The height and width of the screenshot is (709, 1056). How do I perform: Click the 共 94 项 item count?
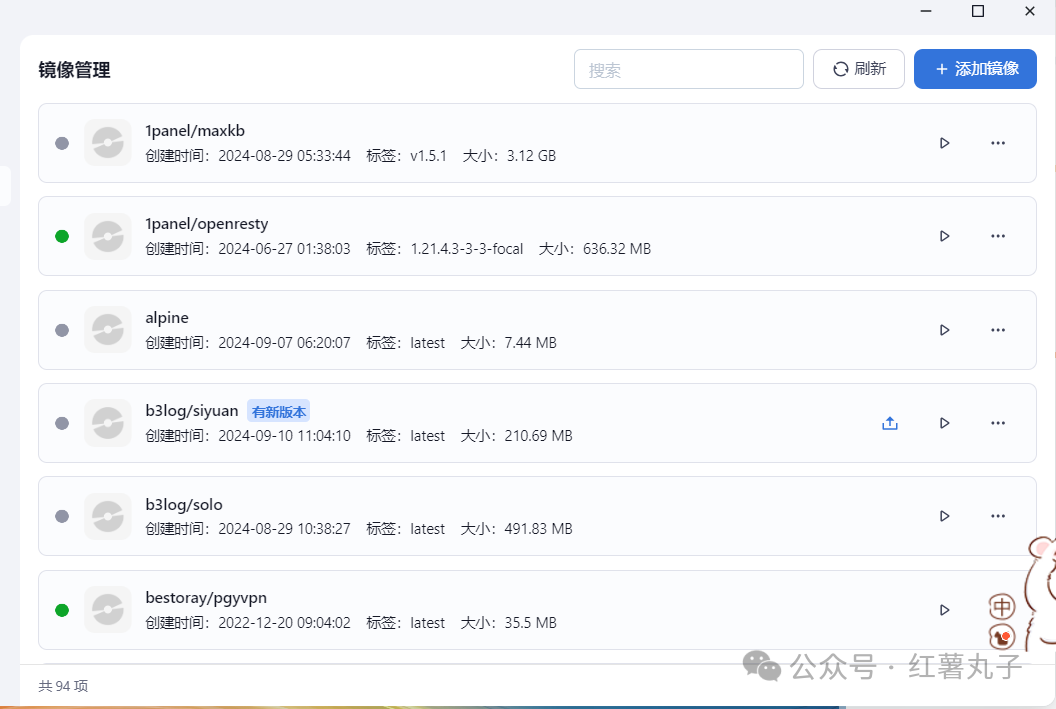63,685
